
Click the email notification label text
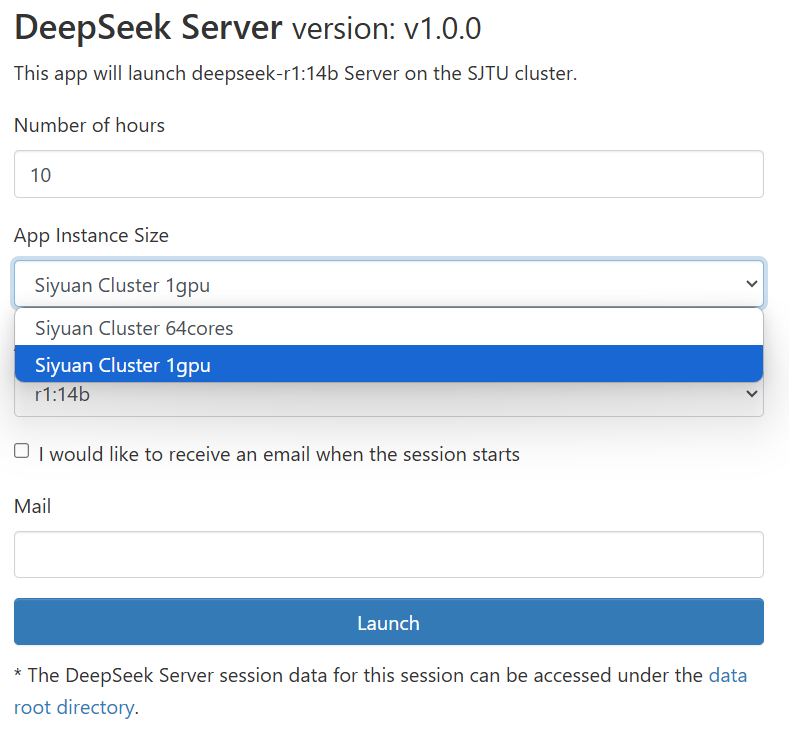(x=279, y=454)
